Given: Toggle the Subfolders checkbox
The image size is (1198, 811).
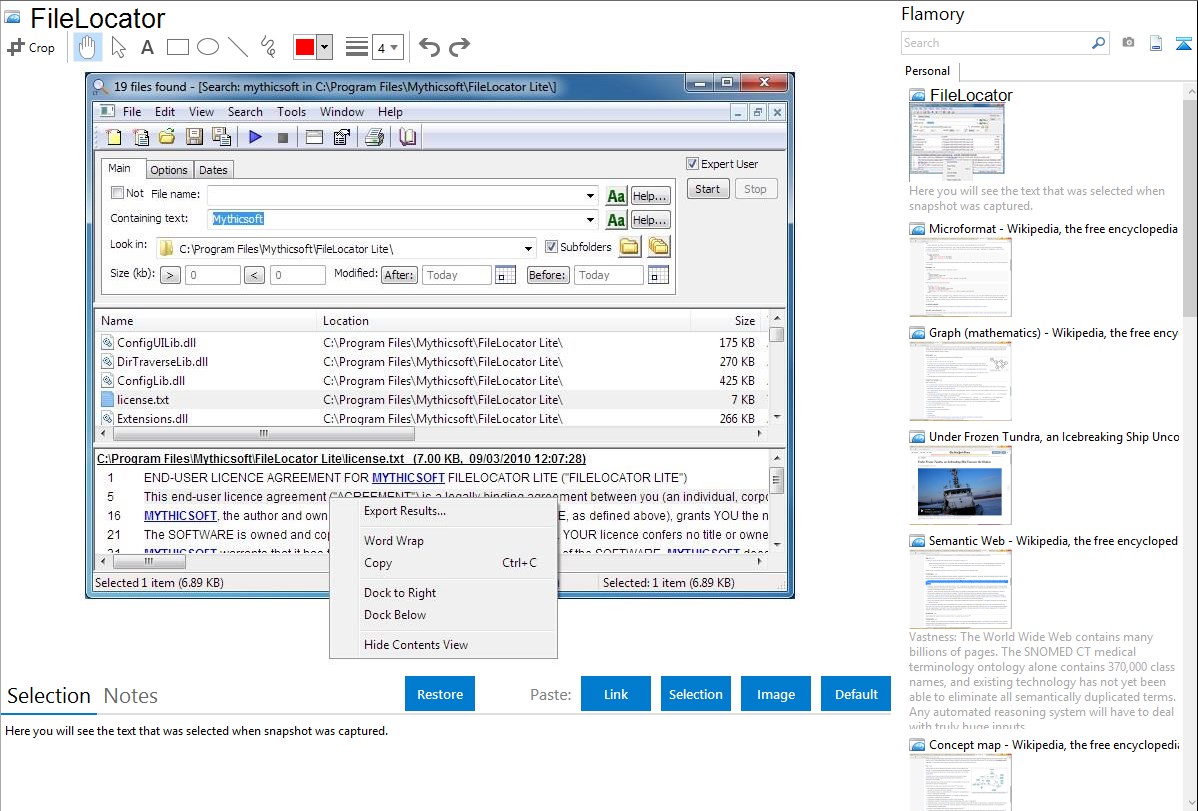Looking at the screenshot, I should coord(551,247).
